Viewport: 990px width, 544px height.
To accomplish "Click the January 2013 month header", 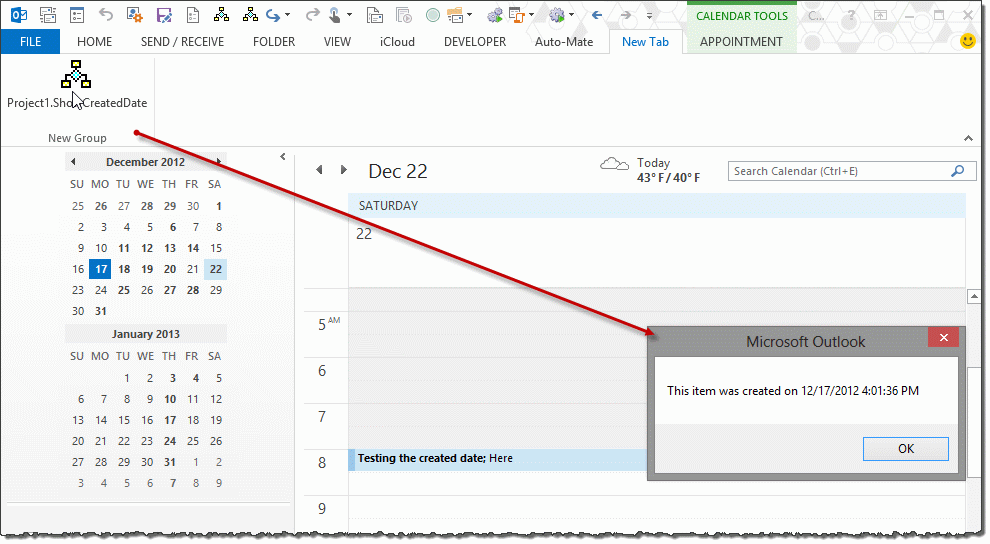I will (x=146, y=334).
